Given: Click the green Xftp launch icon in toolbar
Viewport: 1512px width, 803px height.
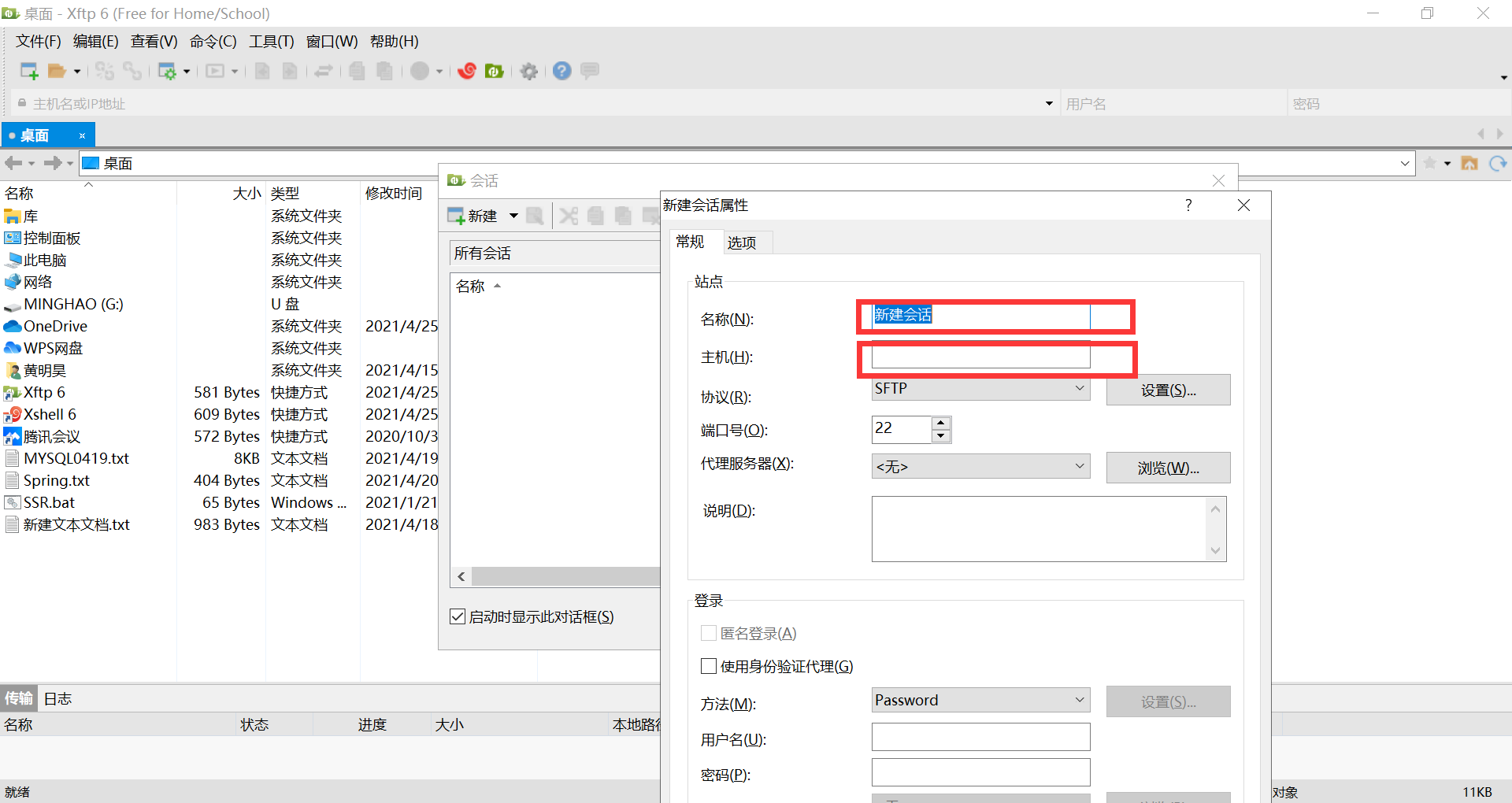Looking at the screenshot, I should [495, 71].
